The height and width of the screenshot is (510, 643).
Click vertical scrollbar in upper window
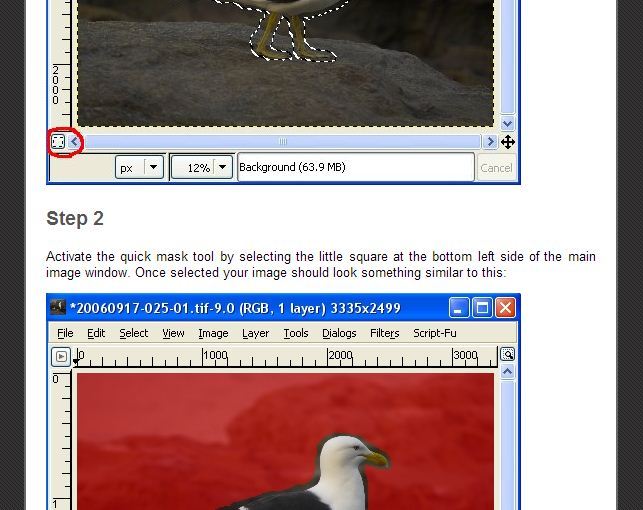[x=507, y=57]
